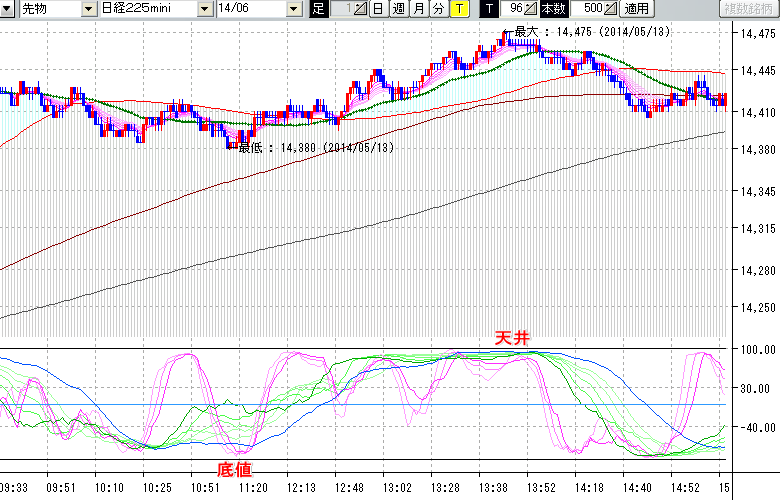
Task: Switch chart to 週 (weekly) bars
Action: click(398, 9)
